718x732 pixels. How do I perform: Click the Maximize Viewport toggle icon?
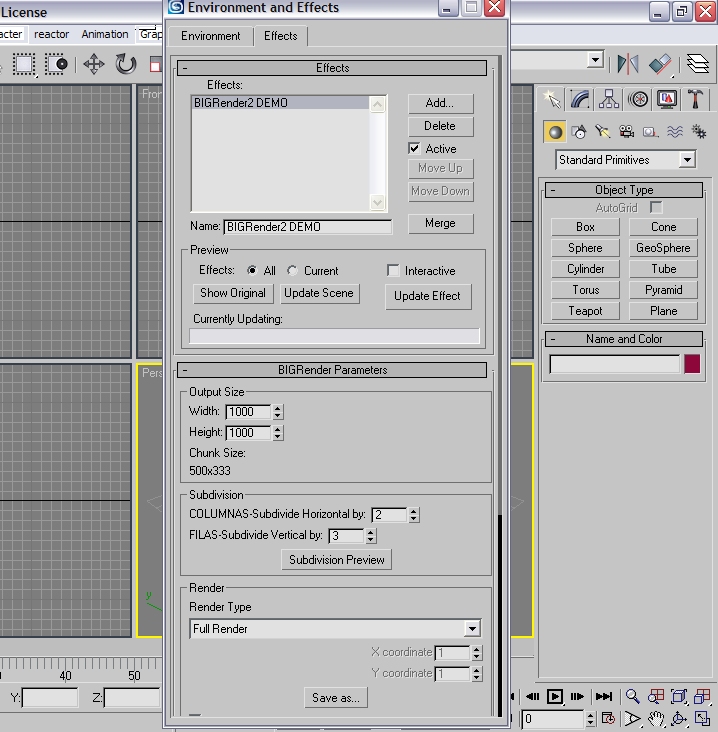(702, 719)
